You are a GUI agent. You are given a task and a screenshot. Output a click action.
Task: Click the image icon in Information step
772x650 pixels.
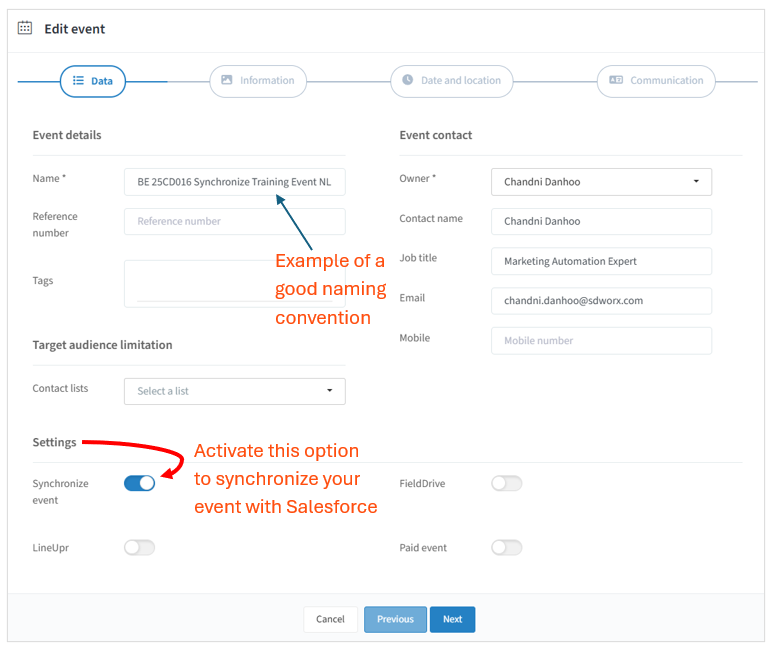click(227, 80)
